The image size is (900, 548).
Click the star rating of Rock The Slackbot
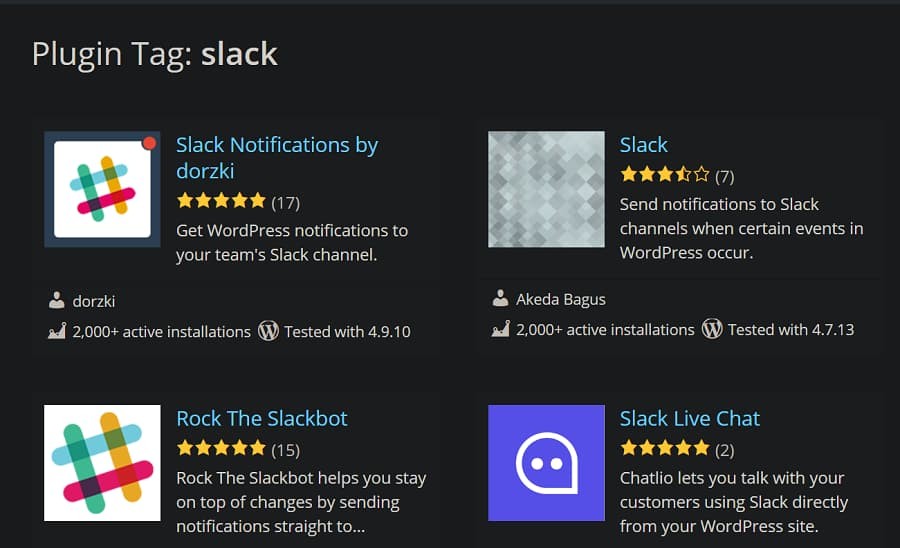[x=221, y=449]
